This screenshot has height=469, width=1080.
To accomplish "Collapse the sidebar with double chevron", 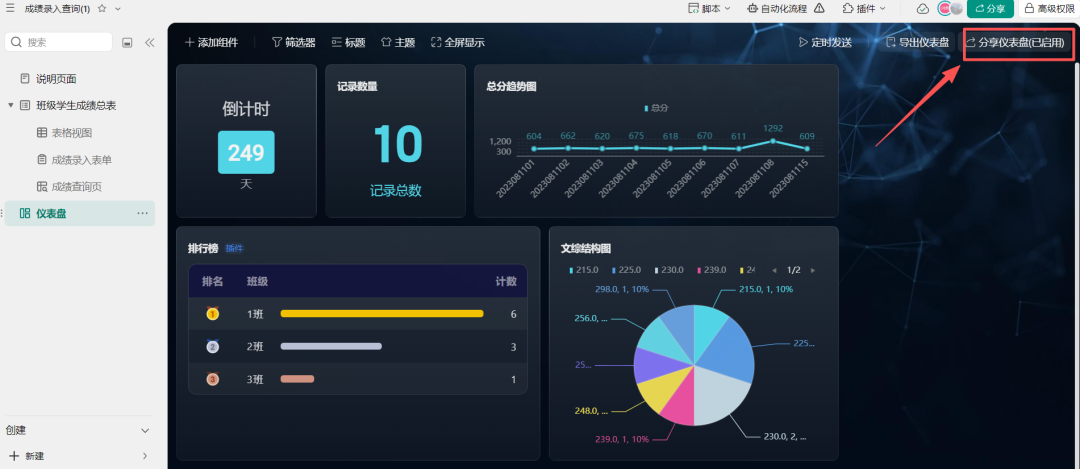I will pos(149,43).
